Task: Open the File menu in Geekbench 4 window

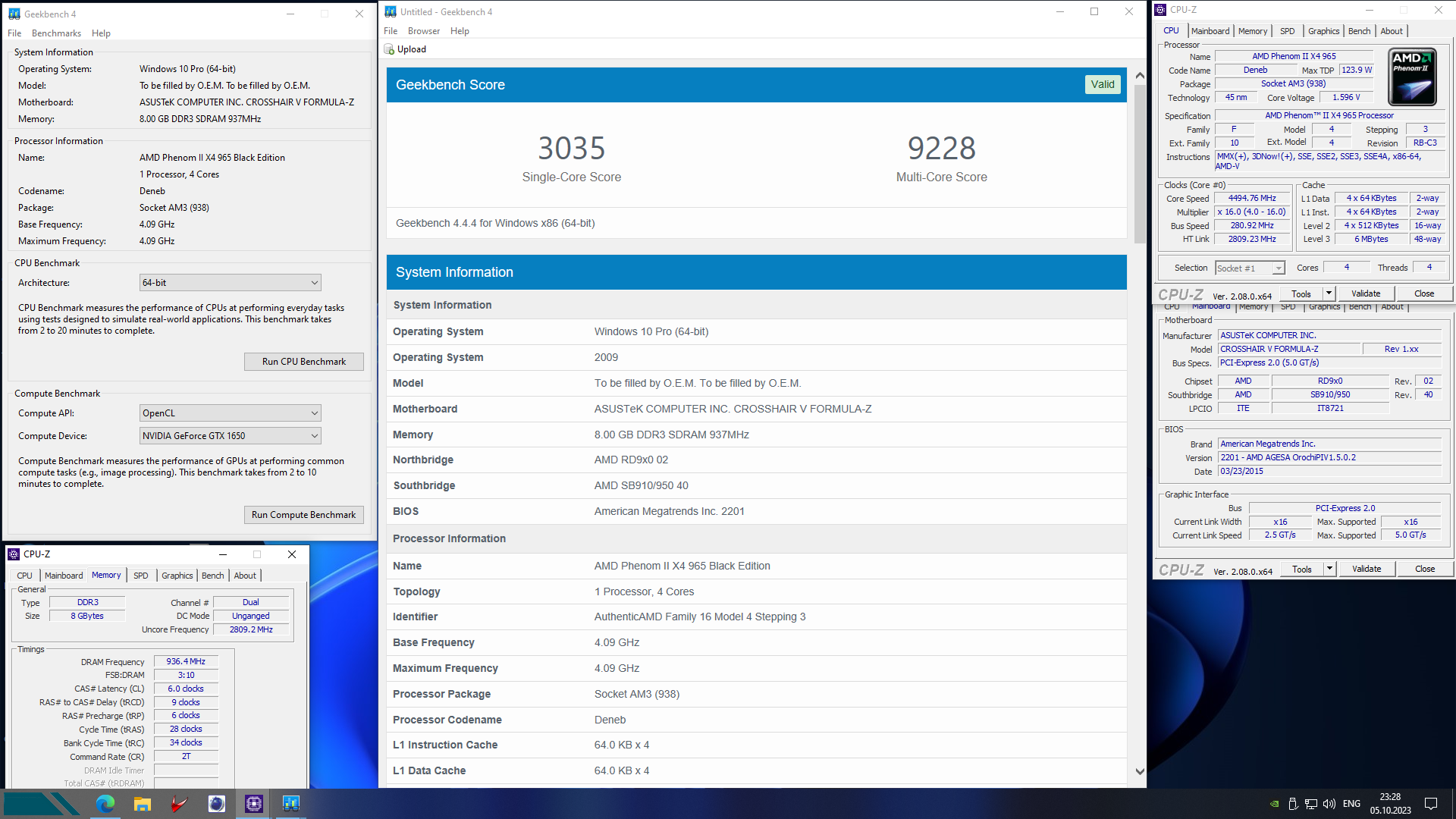Action: tap(14, 33)
